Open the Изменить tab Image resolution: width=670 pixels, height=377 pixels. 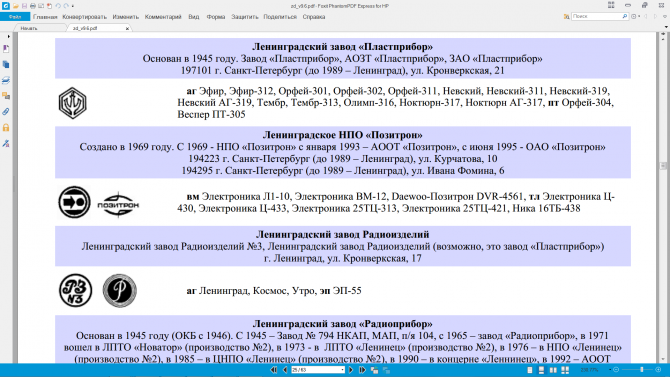126,17
